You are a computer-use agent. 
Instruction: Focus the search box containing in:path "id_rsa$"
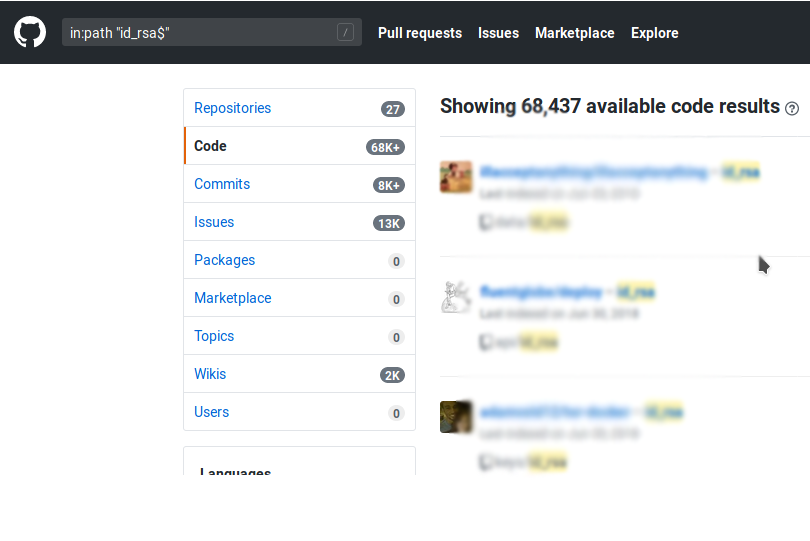[212, 32]
